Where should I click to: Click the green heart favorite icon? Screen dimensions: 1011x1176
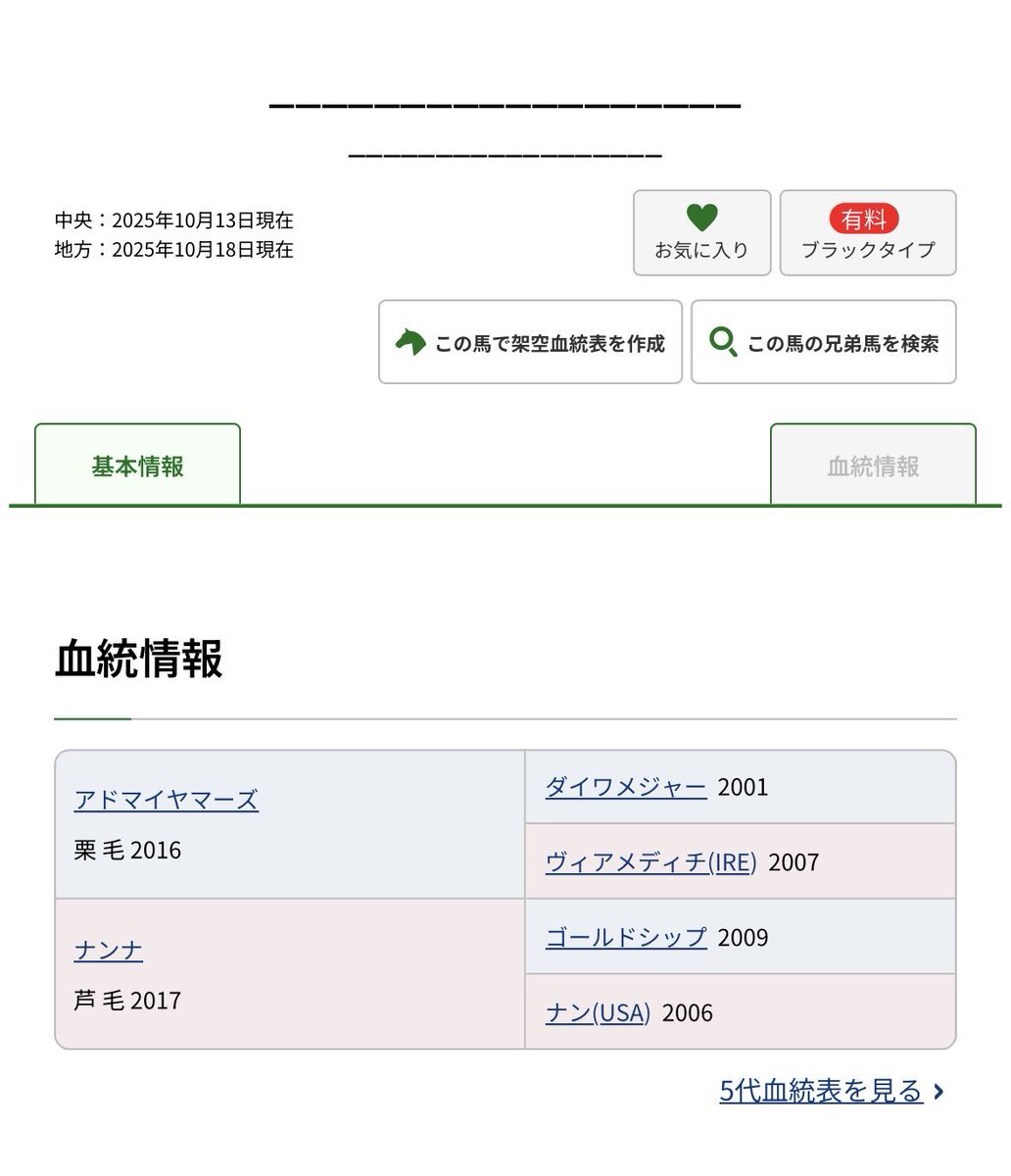(701, 218)
